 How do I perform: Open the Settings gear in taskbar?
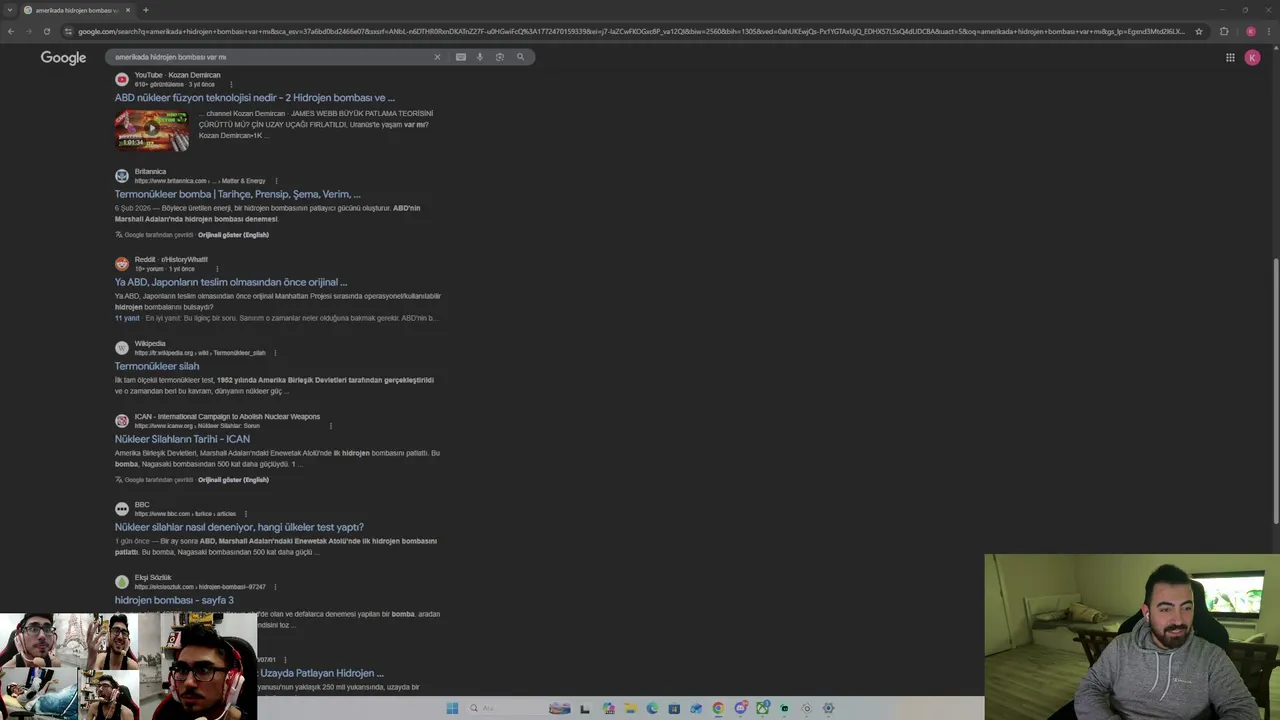[x=828, y=708]
